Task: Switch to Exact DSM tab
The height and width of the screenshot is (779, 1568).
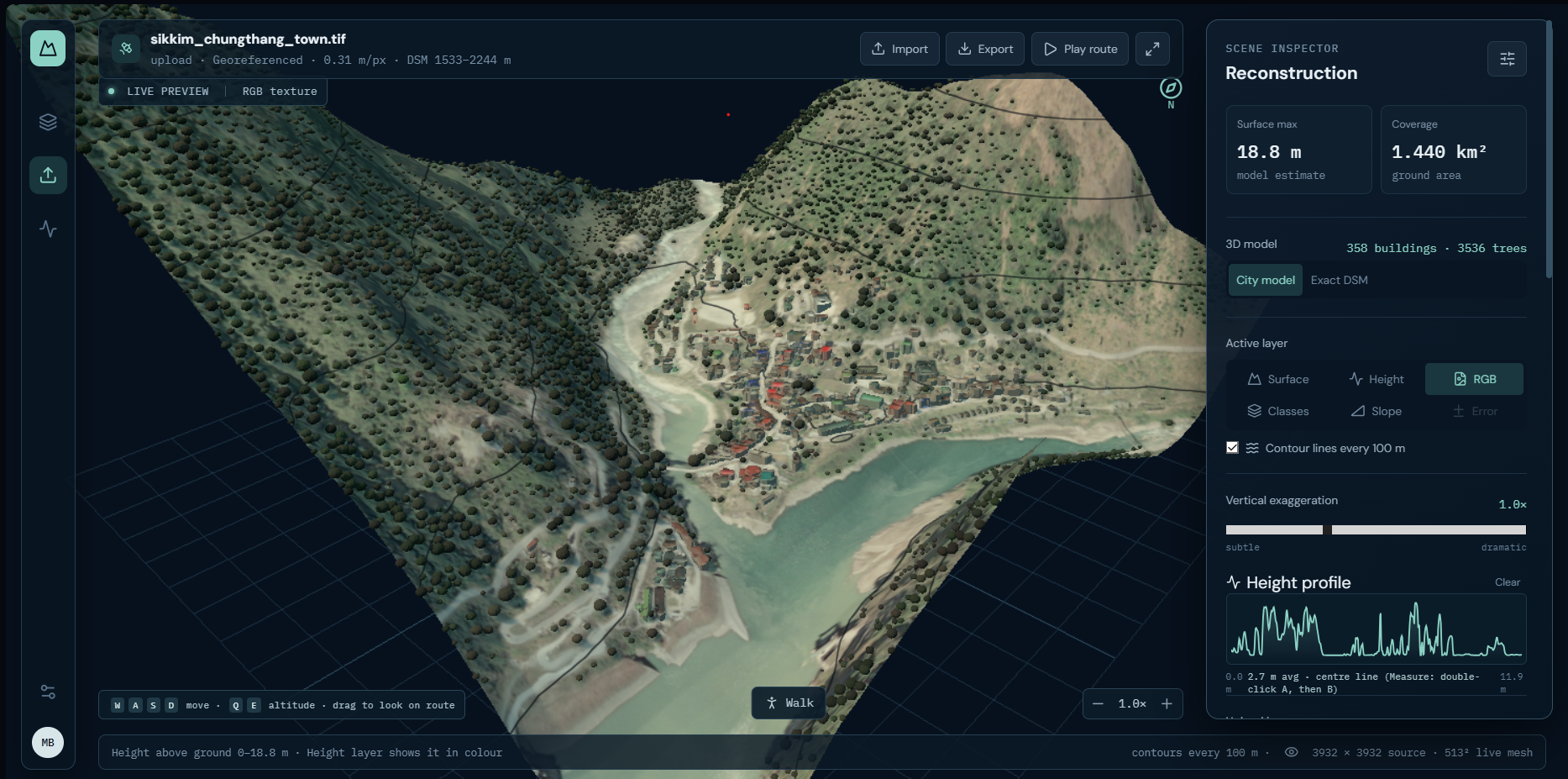Action: [x=1339, y=280]
